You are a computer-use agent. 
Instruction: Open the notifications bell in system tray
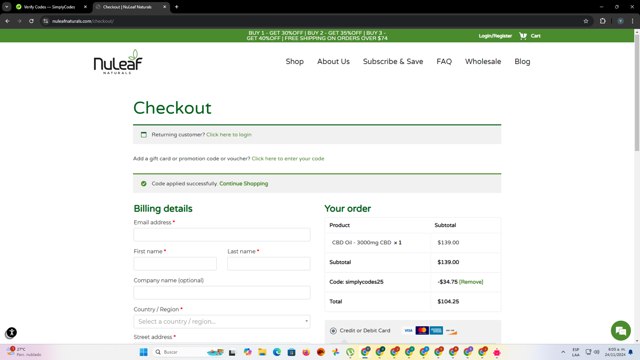(631, 352)
